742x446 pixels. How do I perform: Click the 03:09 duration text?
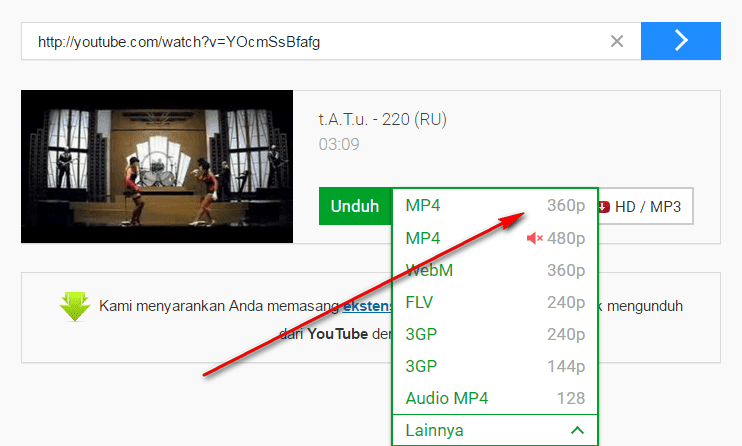[x=339, y=144]
